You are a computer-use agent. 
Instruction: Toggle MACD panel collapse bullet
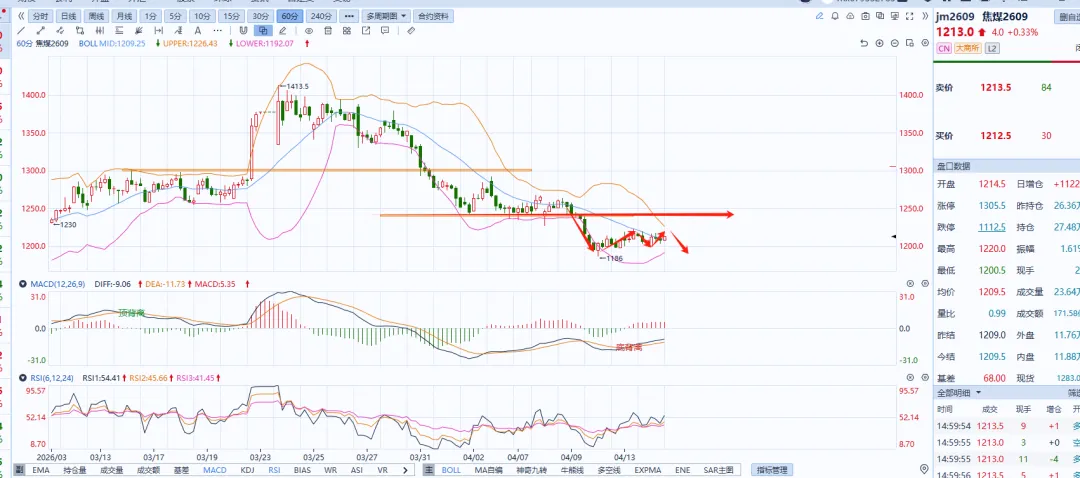coord(22,283)
